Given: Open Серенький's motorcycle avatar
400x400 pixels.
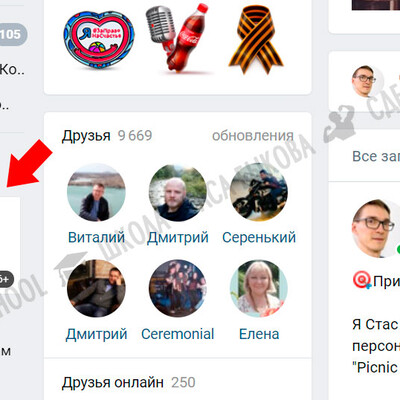Looking at the screenshot, I should point(259,193).
